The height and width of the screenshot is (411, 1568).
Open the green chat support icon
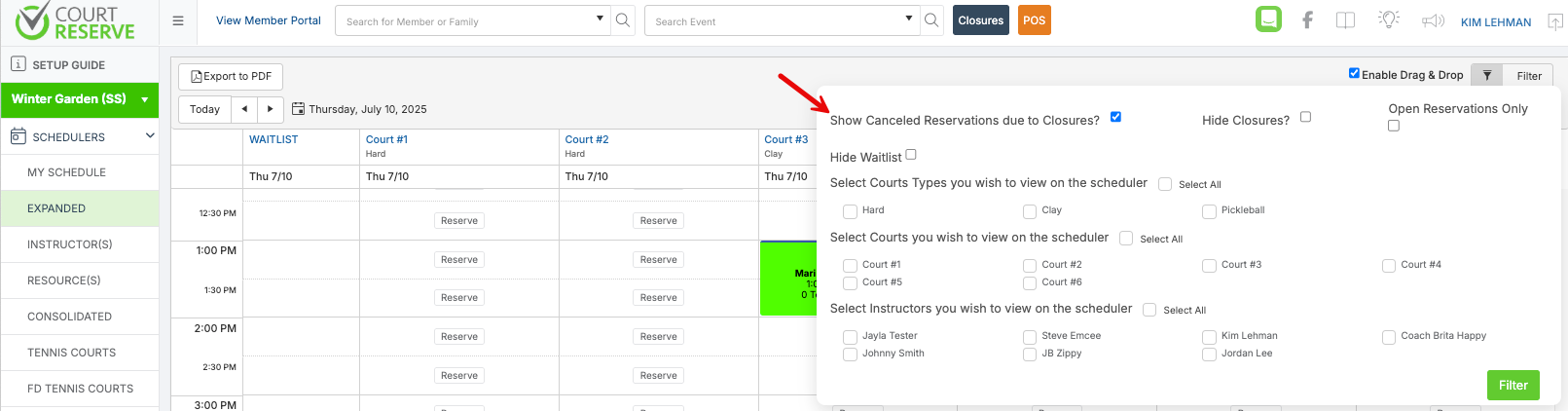1268,19
